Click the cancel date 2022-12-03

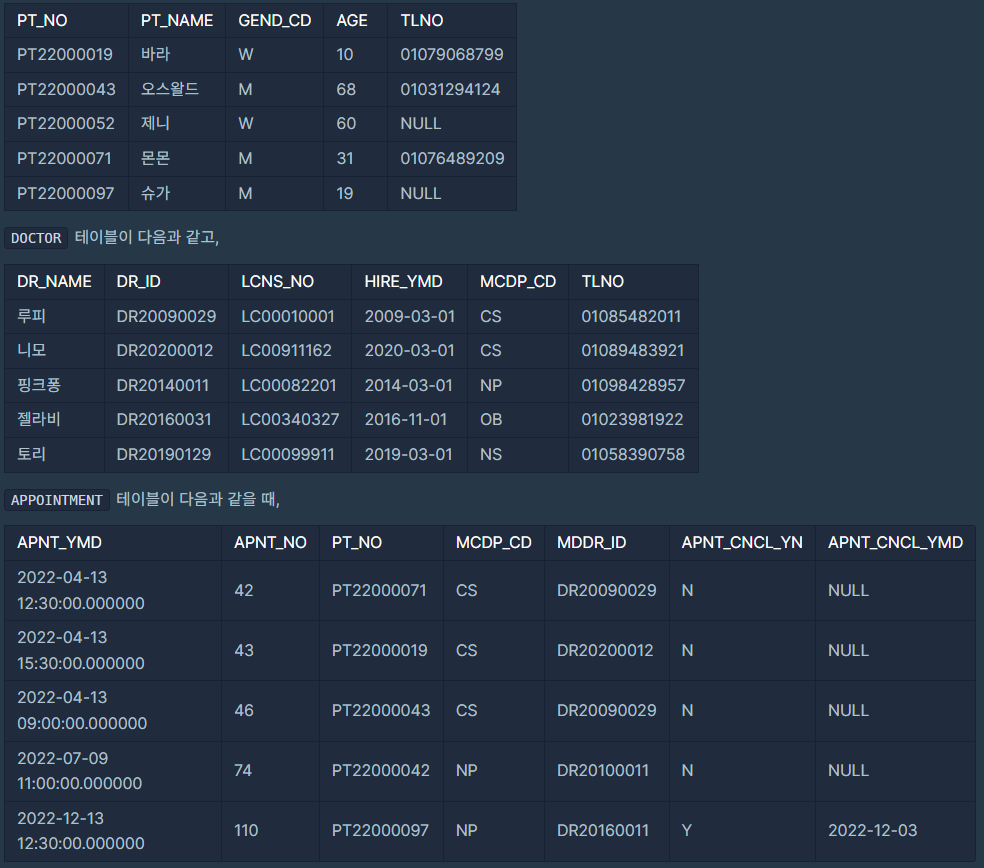[873, 830]
